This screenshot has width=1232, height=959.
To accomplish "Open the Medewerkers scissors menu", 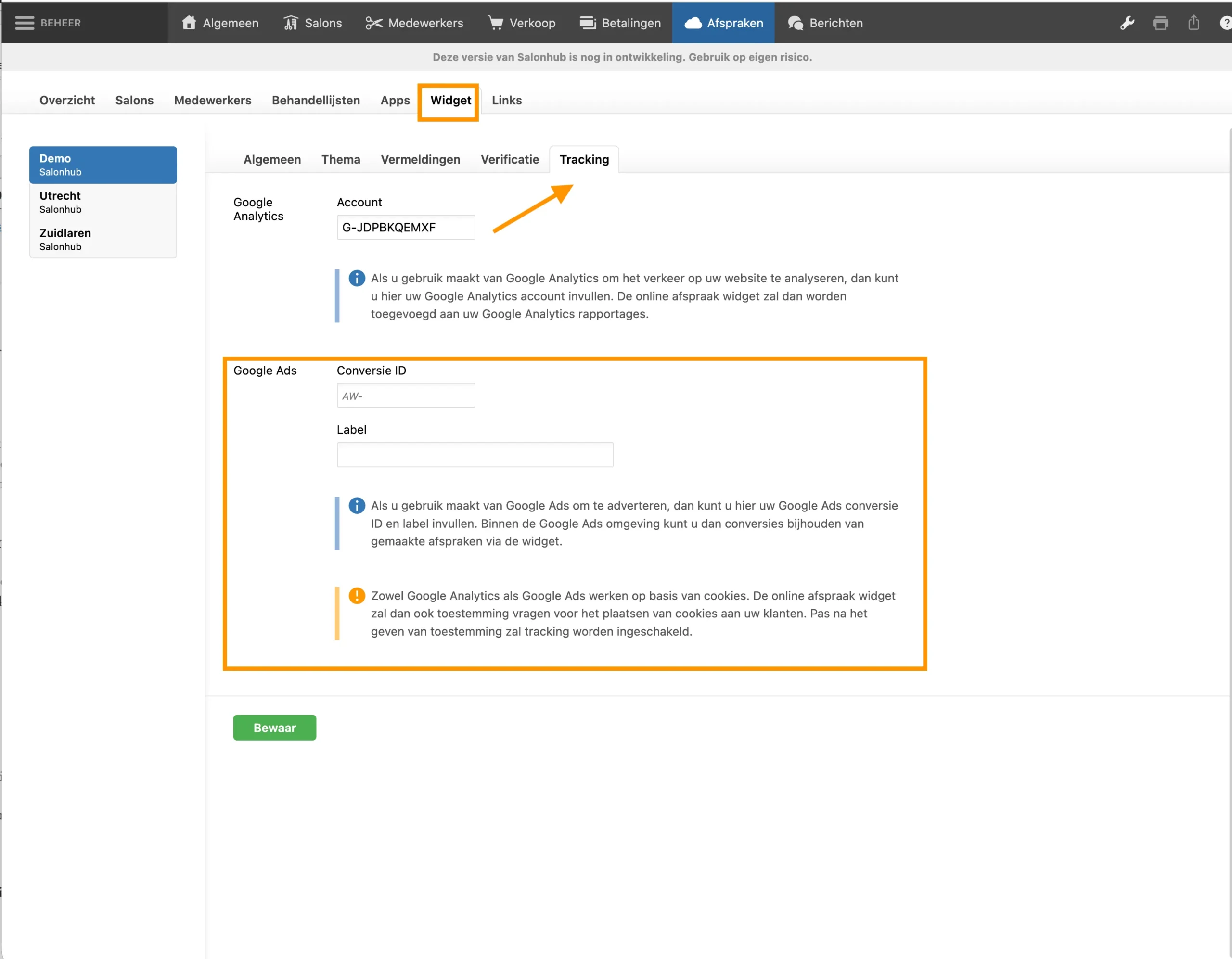I will pos(414,23).
